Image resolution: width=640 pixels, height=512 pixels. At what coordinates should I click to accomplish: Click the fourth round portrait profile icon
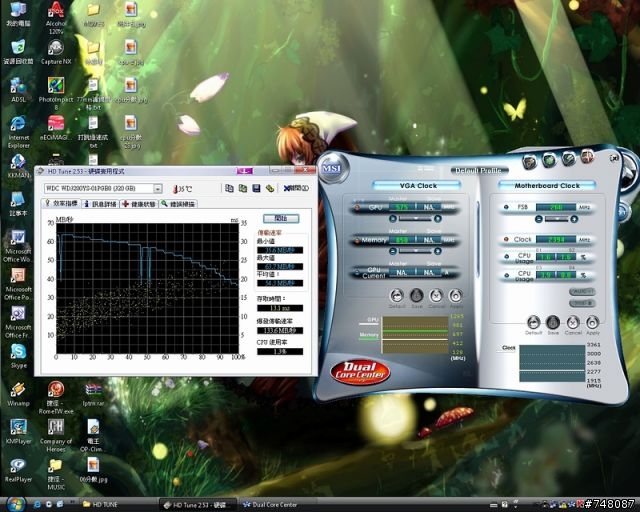(x=587, y=156)
